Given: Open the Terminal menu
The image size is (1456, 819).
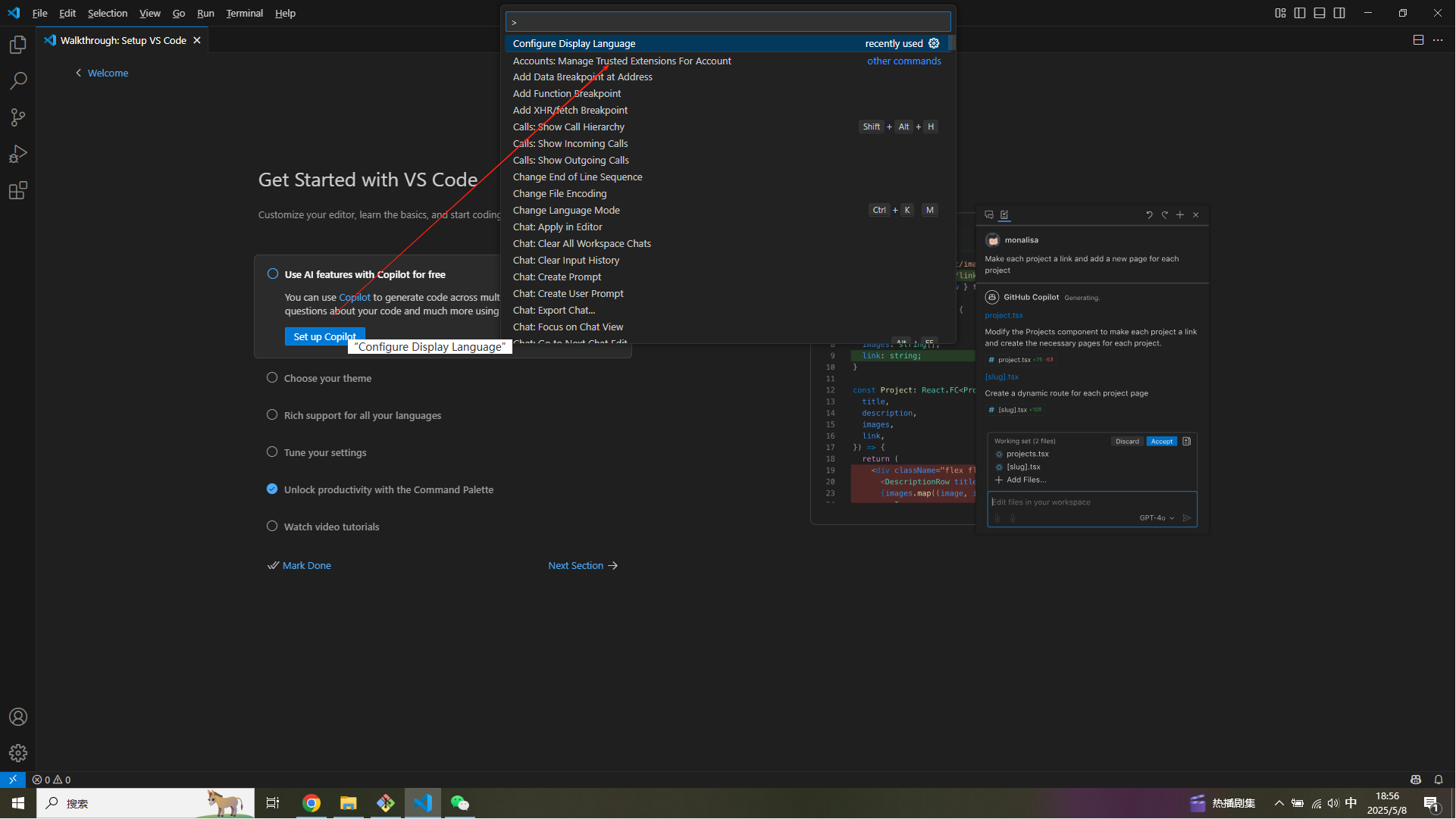Looking at the screenshot, I should coord(244,13).
